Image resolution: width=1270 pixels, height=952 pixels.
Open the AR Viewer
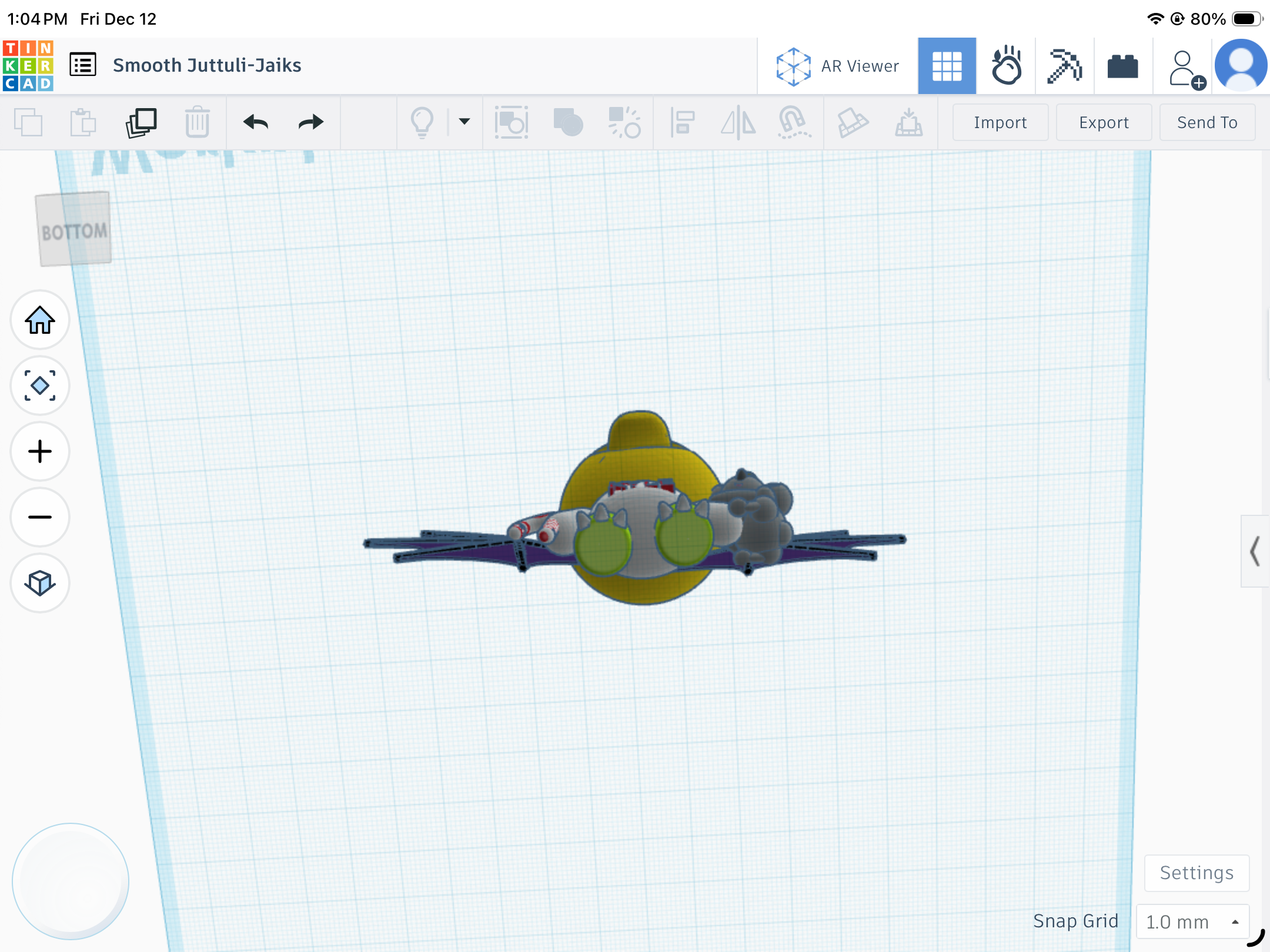click(837, 66)
